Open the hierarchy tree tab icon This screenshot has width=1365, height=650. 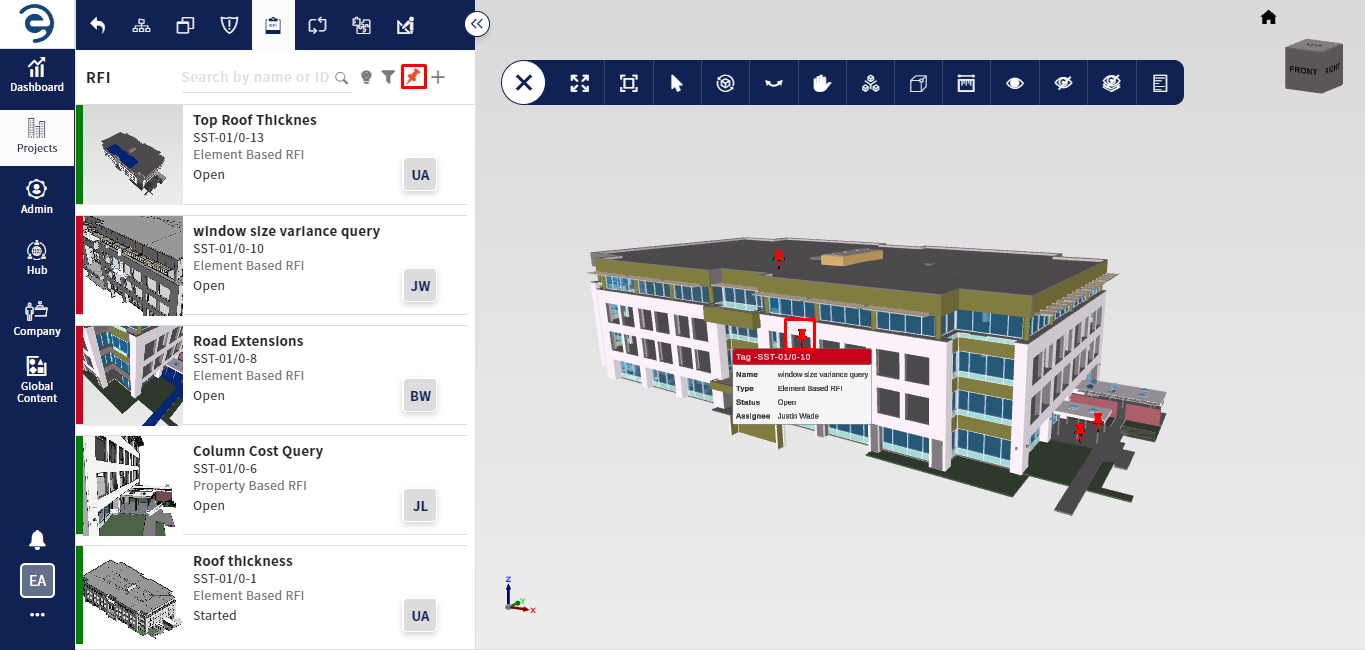(141, 25)
